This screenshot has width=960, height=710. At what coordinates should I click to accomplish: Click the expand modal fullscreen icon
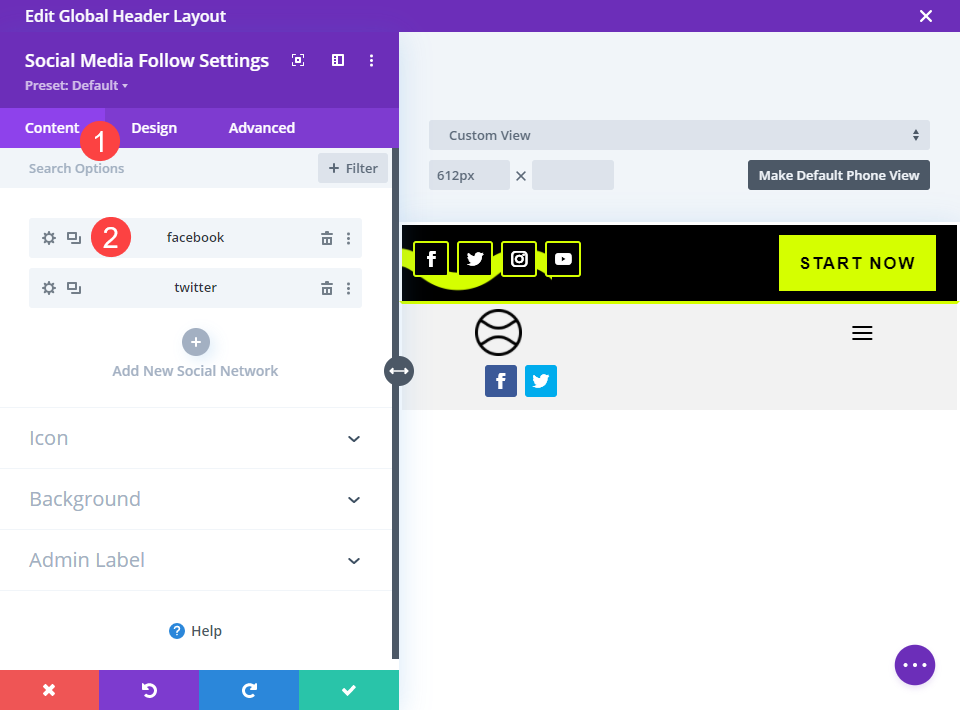pyautogui.click(x=298, y=60)
